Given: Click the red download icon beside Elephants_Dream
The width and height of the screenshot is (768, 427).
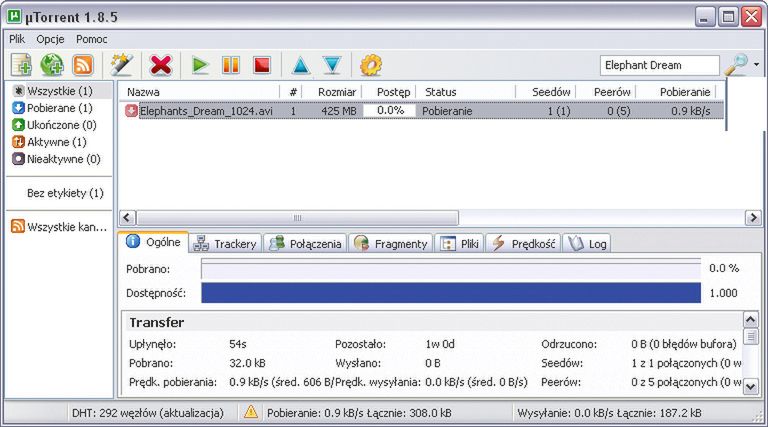Looking at the screenshot, I should click(x=131, y=111).
